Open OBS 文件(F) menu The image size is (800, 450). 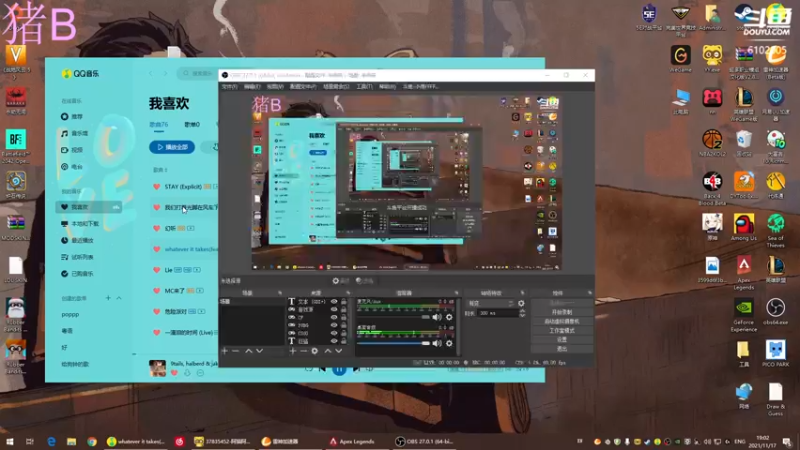[230, 87]
